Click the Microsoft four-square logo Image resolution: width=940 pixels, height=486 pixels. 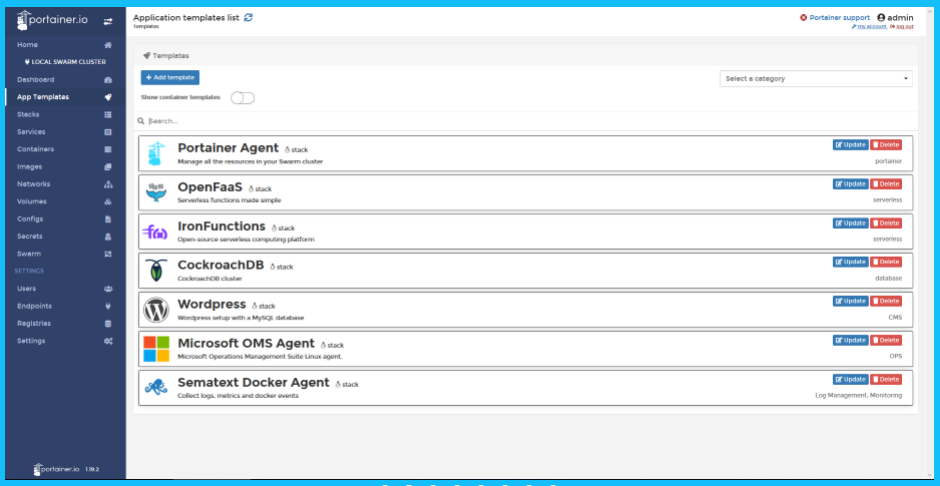tap(156, 349)
